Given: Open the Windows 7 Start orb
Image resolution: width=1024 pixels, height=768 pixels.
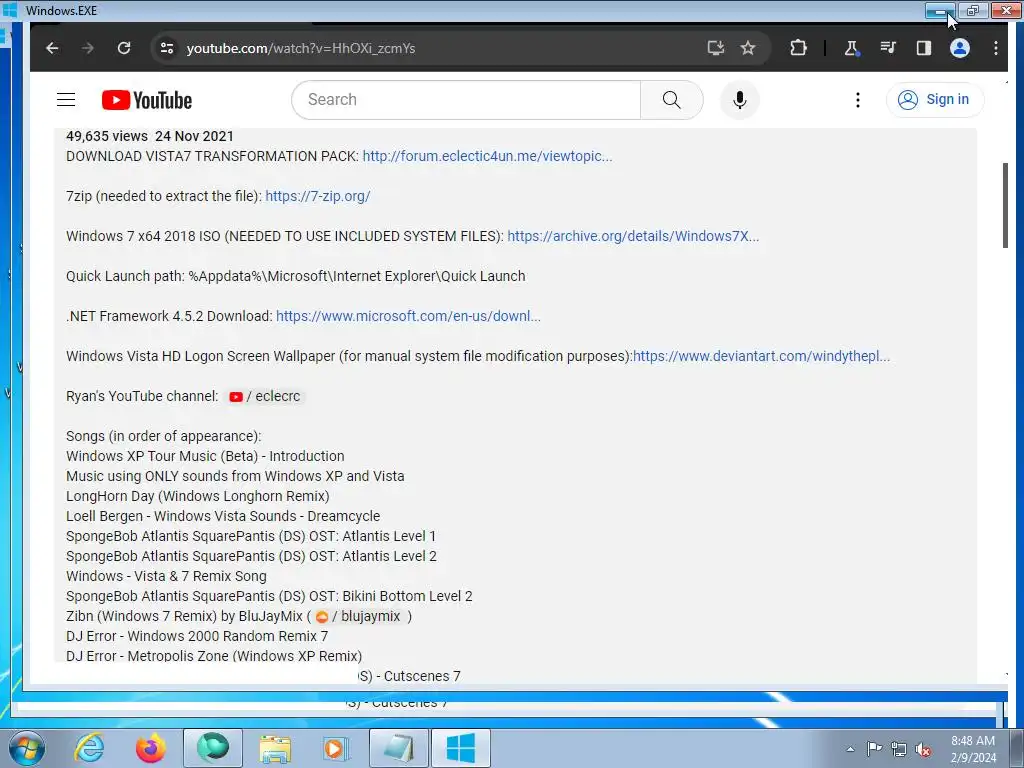Looking at the screenshot, I should (x=26, y=748).
